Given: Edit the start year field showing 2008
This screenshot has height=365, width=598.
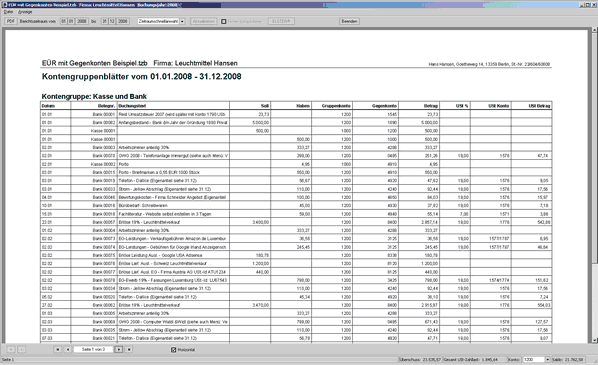Looking at the screenshot, I should pyautogui.click(x=82, y=21).
